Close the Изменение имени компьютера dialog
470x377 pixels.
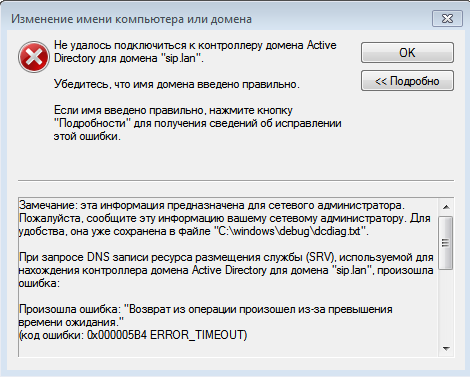tap(447, 19)
